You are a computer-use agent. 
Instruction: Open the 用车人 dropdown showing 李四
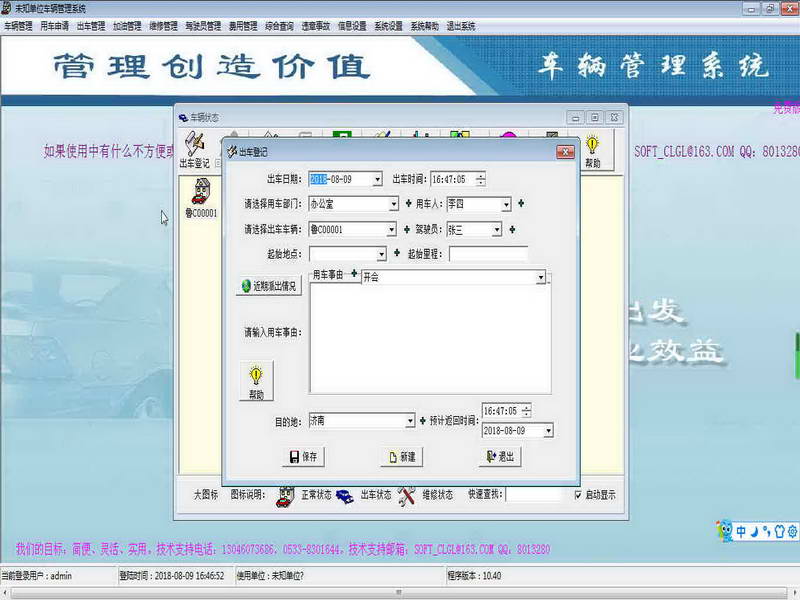pos(506,204)
